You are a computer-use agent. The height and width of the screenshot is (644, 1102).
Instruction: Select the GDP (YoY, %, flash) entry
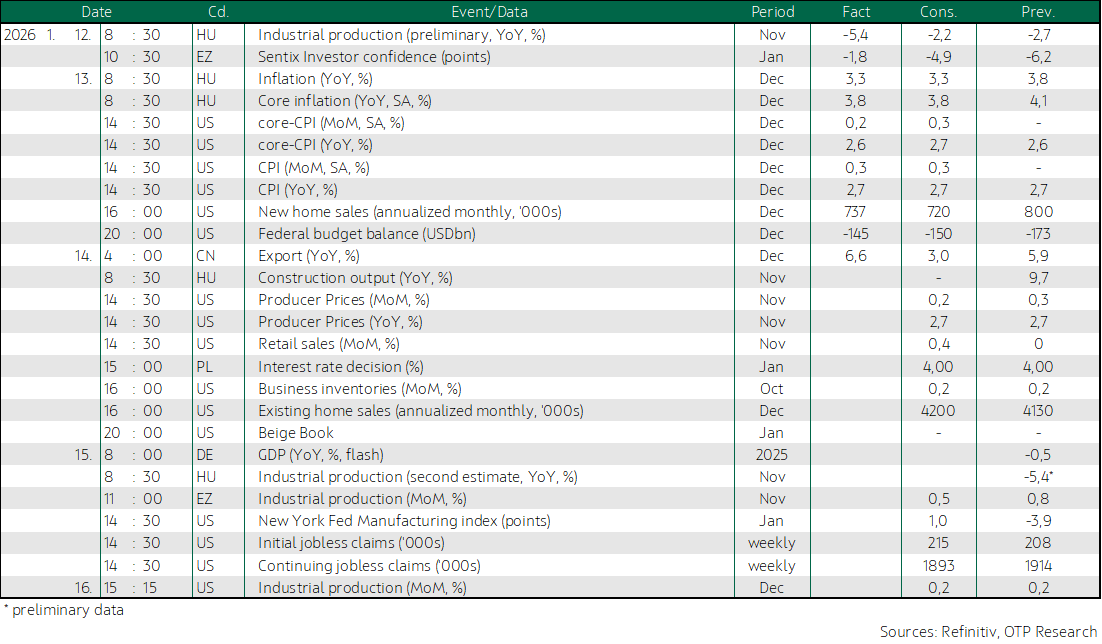[320, 455]
